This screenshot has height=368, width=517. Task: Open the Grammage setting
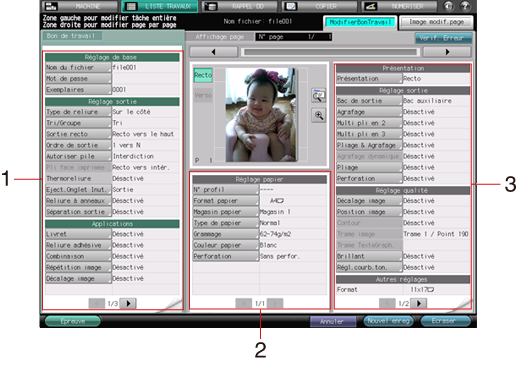pyautogui.click(x=226, y=234)
